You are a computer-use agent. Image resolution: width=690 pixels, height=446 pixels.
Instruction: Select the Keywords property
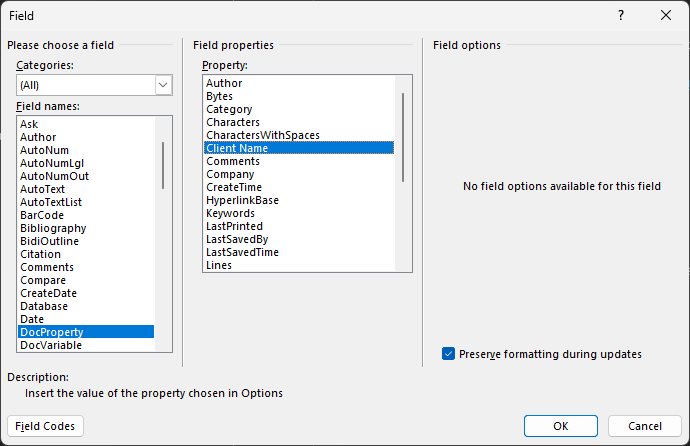pyautogui.click(x=299, y=213)
